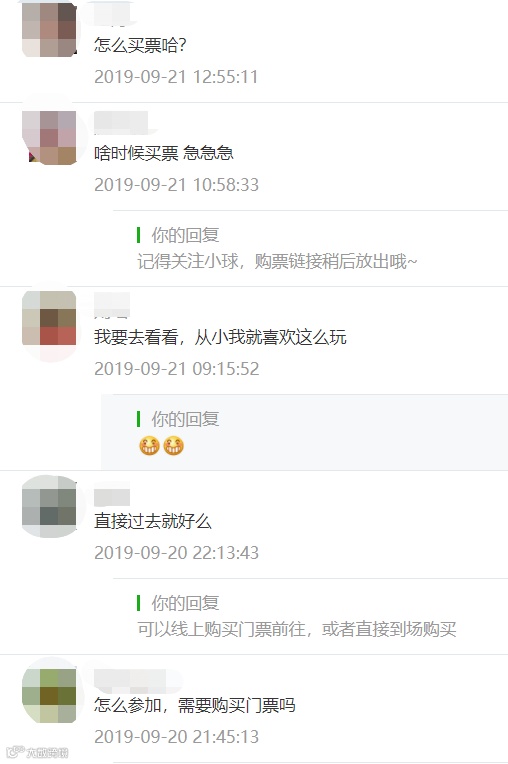Click reply text '记得关注小球，购票链接稍后放出哦~'

[277, 262]
